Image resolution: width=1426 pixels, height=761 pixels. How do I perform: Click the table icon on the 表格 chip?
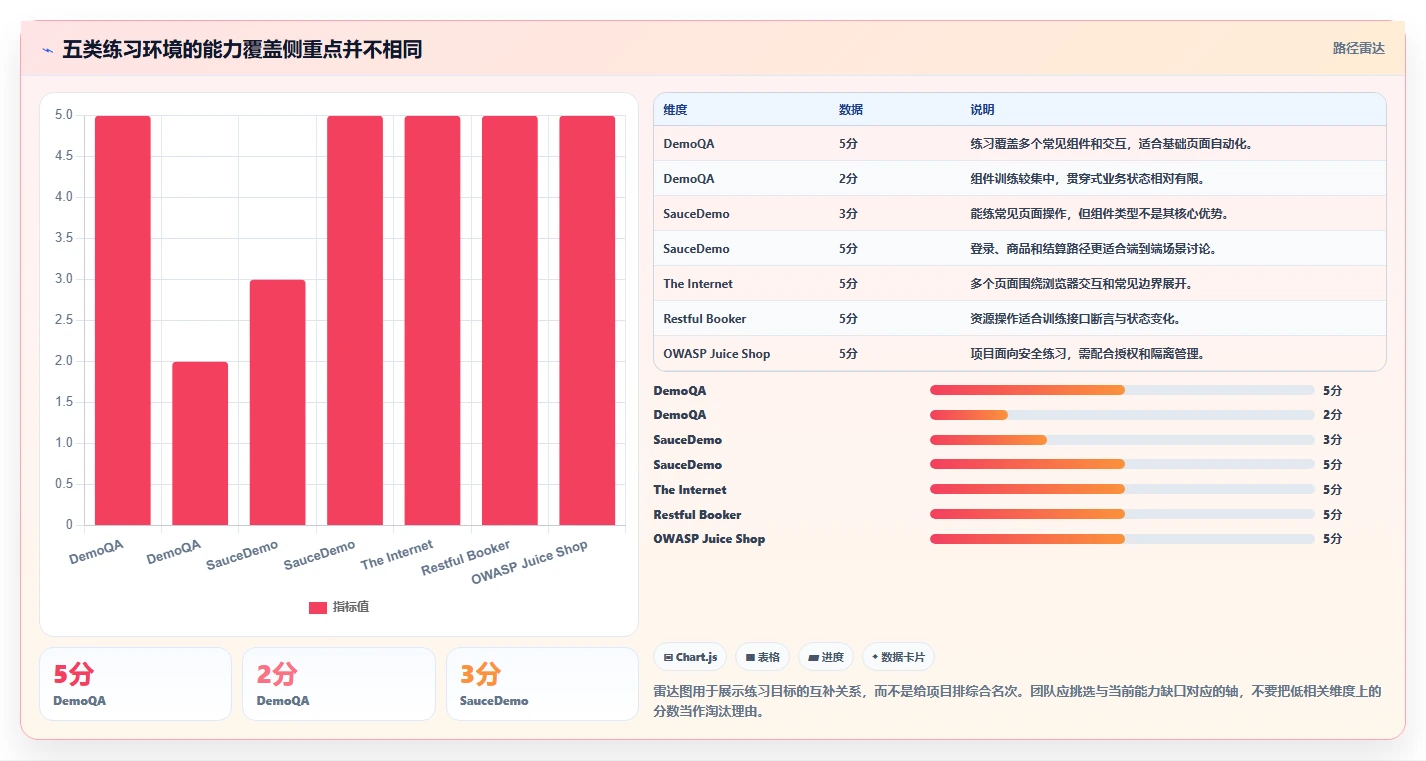pos(750,658)
